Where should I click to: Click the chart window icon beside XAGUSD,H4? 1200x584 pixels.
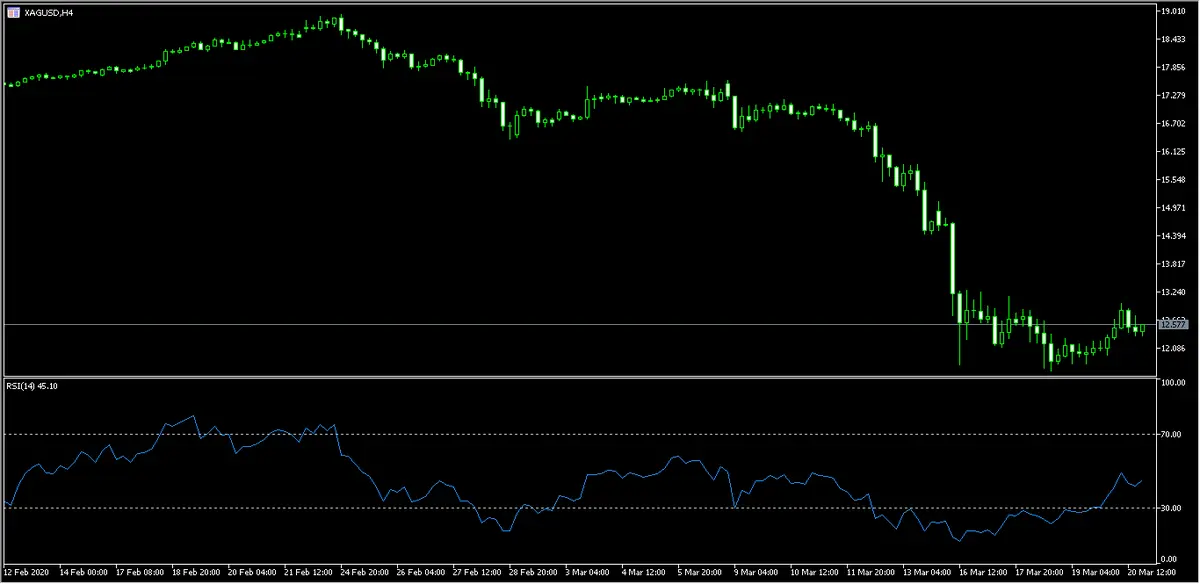coord(12,13)
